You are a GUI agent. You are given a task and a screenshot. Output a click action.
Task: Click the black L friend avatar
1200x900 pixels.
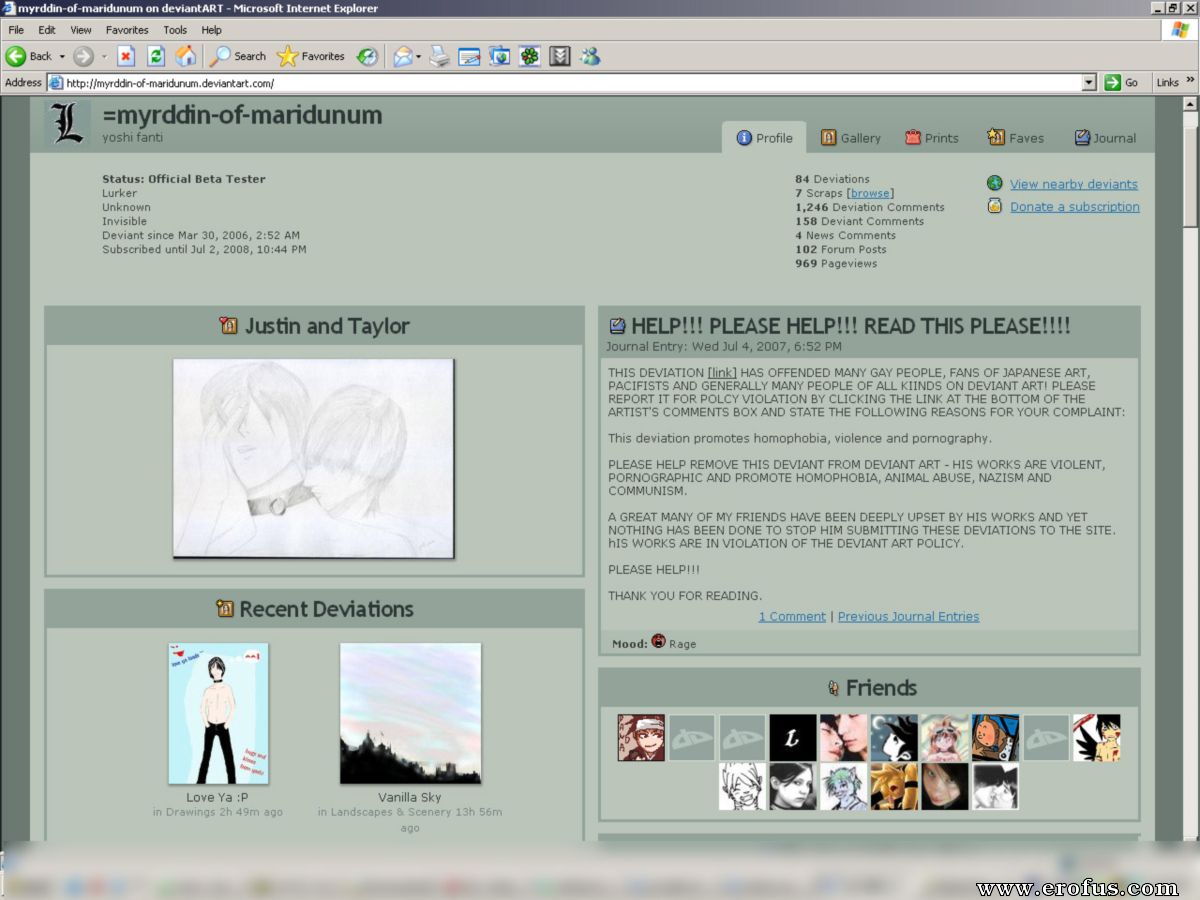793,737
